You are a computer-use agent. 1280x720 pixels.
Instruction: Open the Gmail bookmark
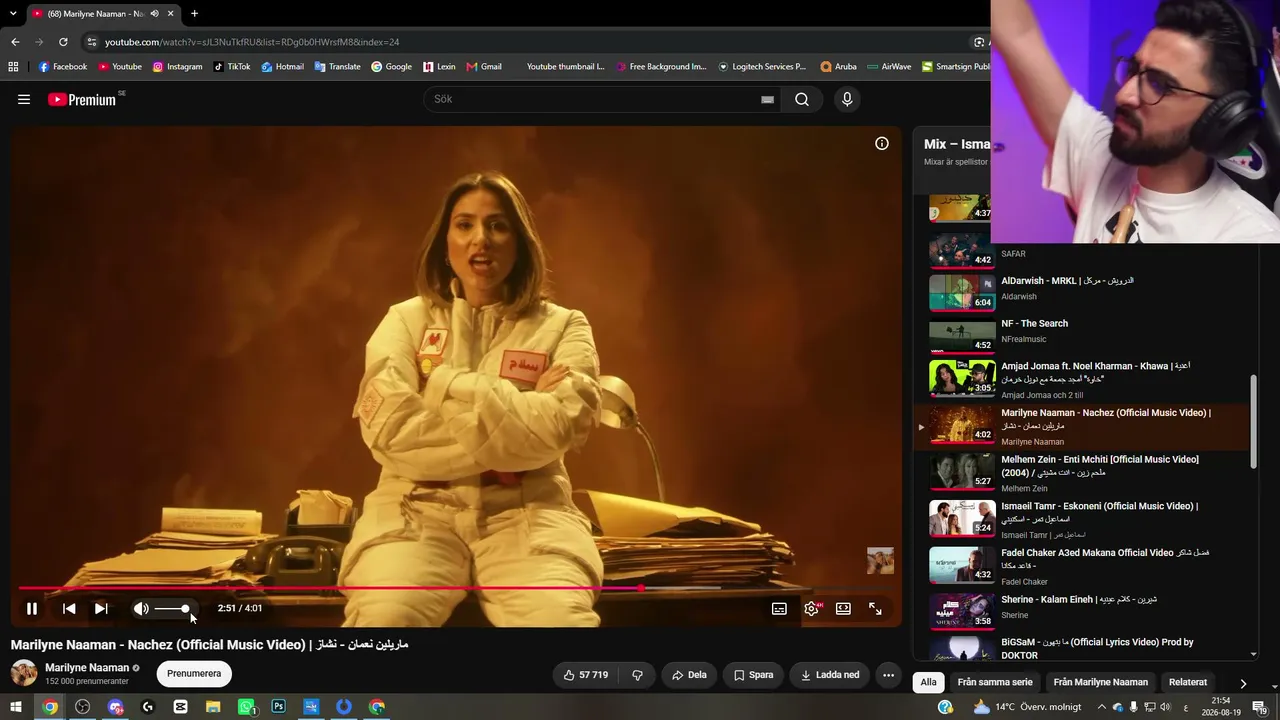484,67
